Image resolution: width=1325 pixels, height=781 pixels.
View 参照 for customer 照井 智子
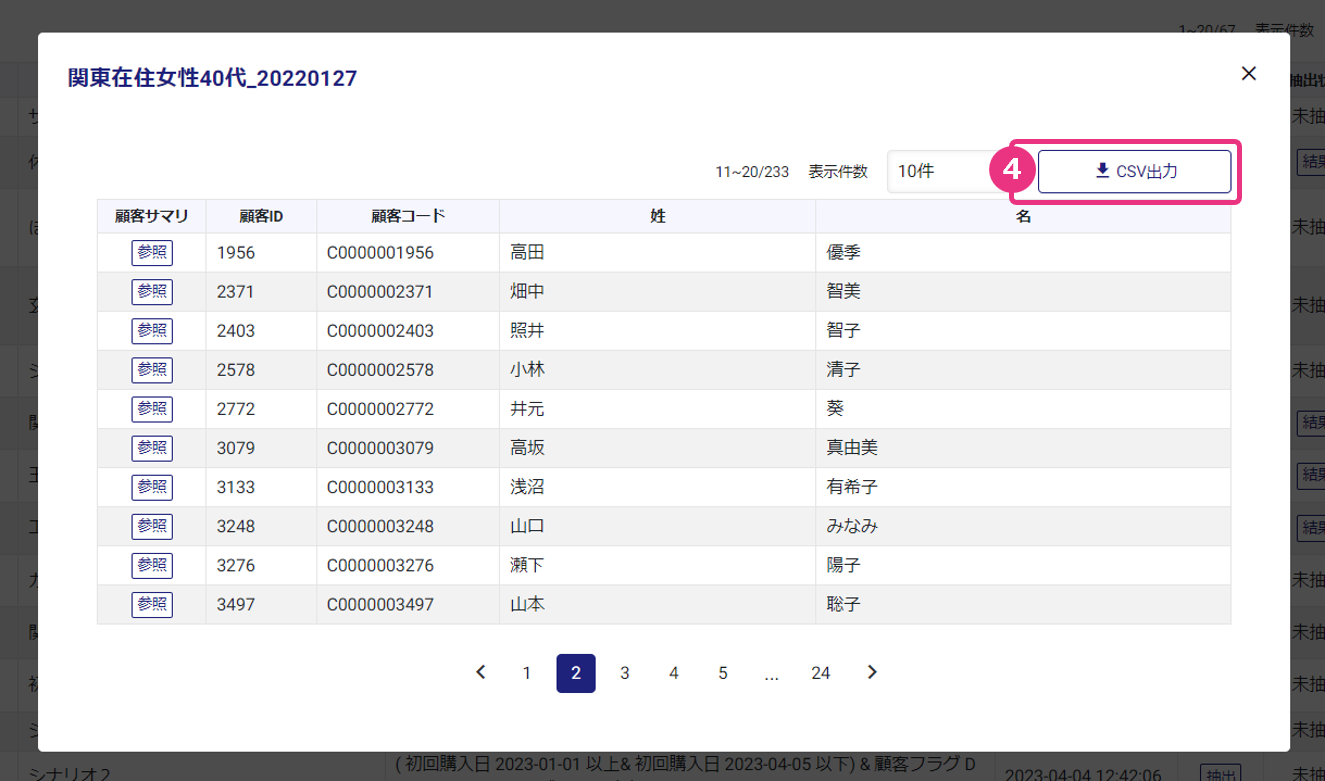click(x=152, y=331)
